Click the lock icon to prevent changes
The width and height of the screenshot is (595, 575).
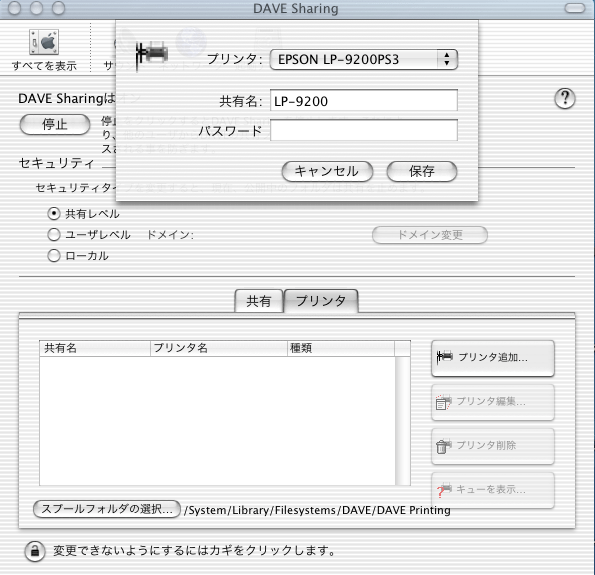(35, 551)
